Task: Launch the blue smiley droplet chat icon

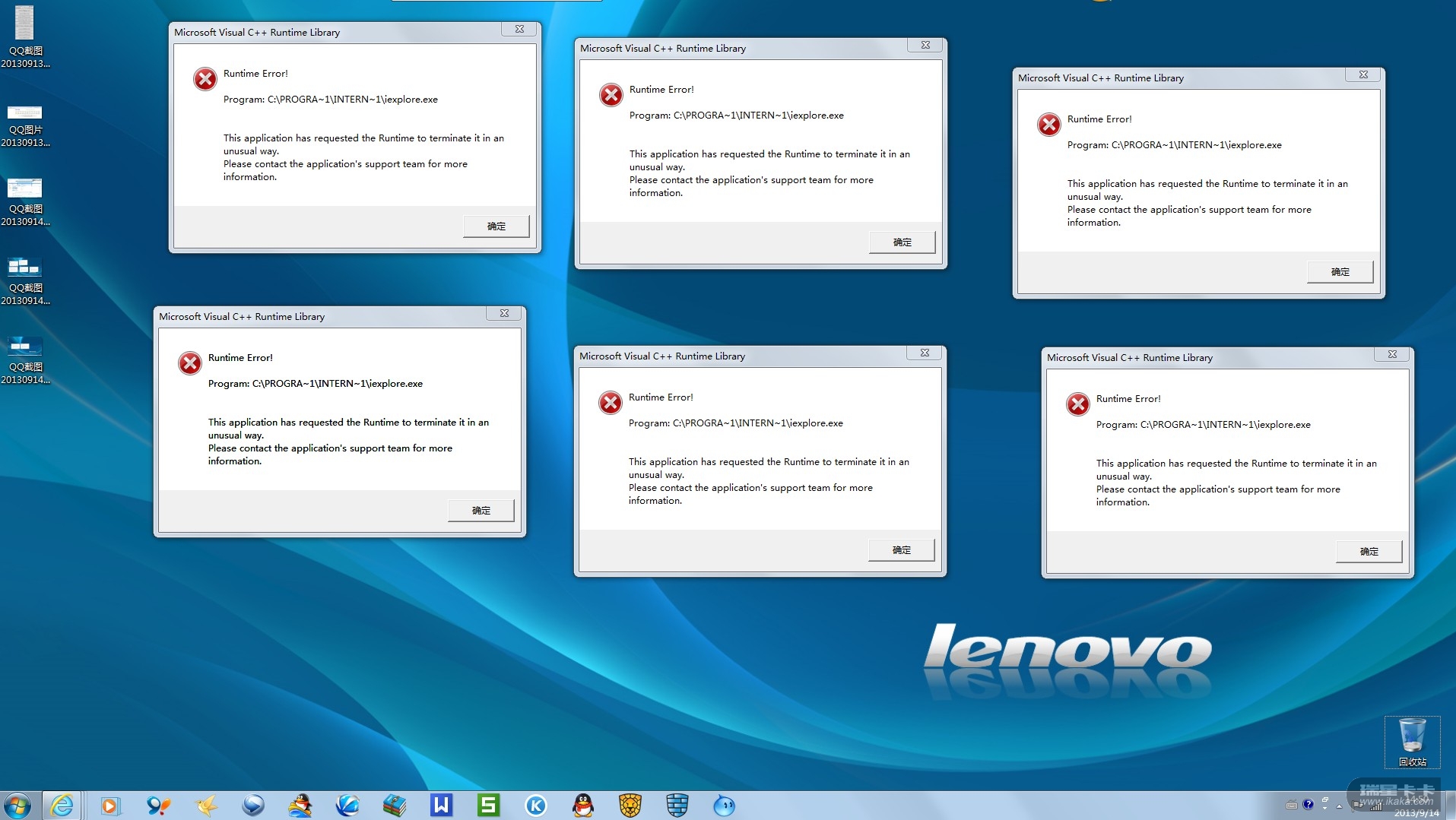Action: coord(725,806)
